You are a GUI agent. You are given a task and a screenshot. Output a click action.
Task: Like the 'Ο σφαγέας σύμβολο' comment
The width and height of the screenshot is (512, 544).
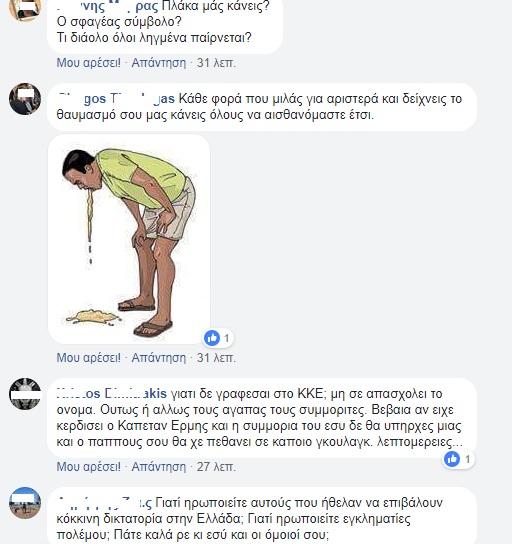(x=88, y=63)
